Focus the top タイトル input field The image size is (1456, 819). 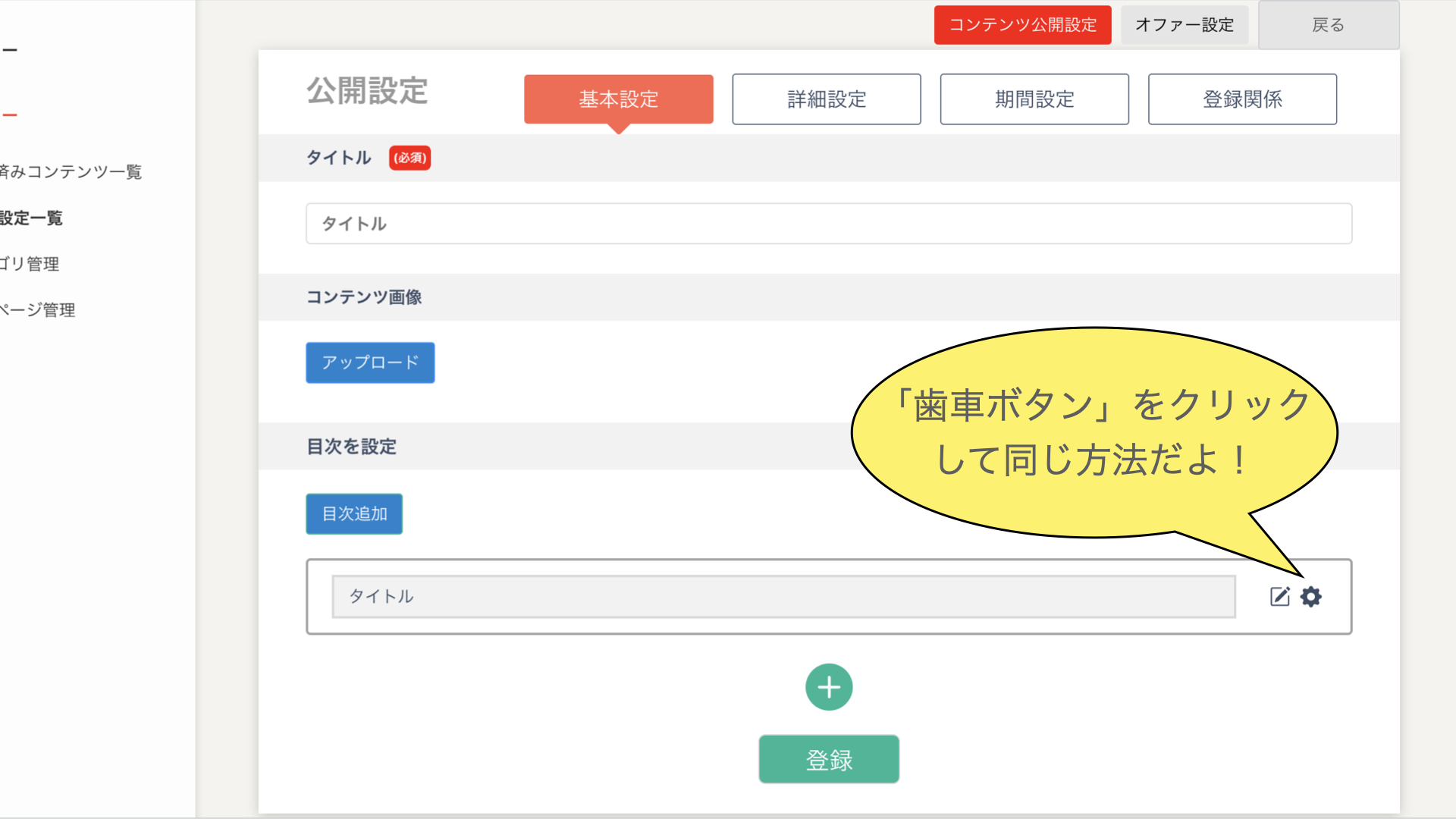click(828, 224)
